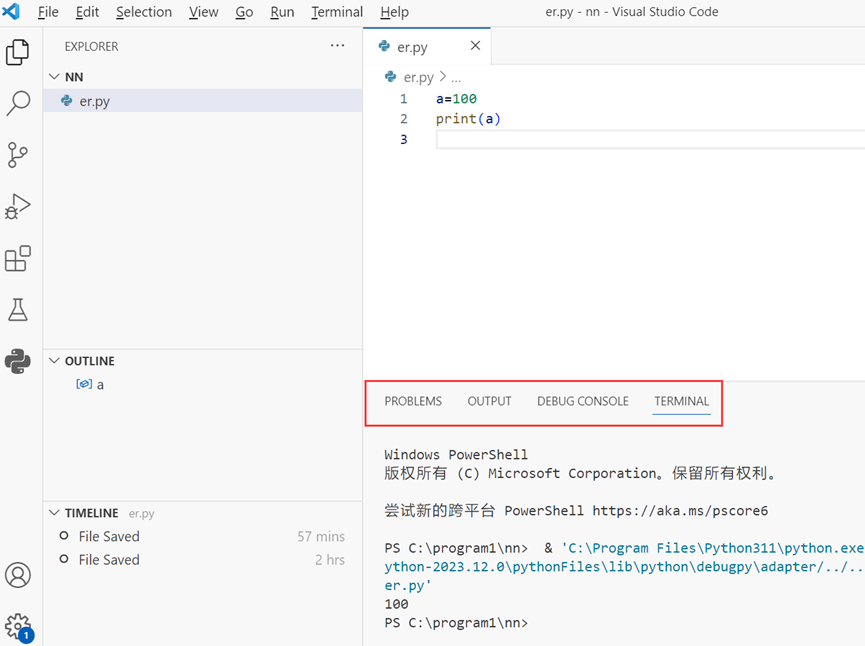The image size is (865, 646).
Task: Click the variable symbol icon in Outline
Action: point(84,384)
